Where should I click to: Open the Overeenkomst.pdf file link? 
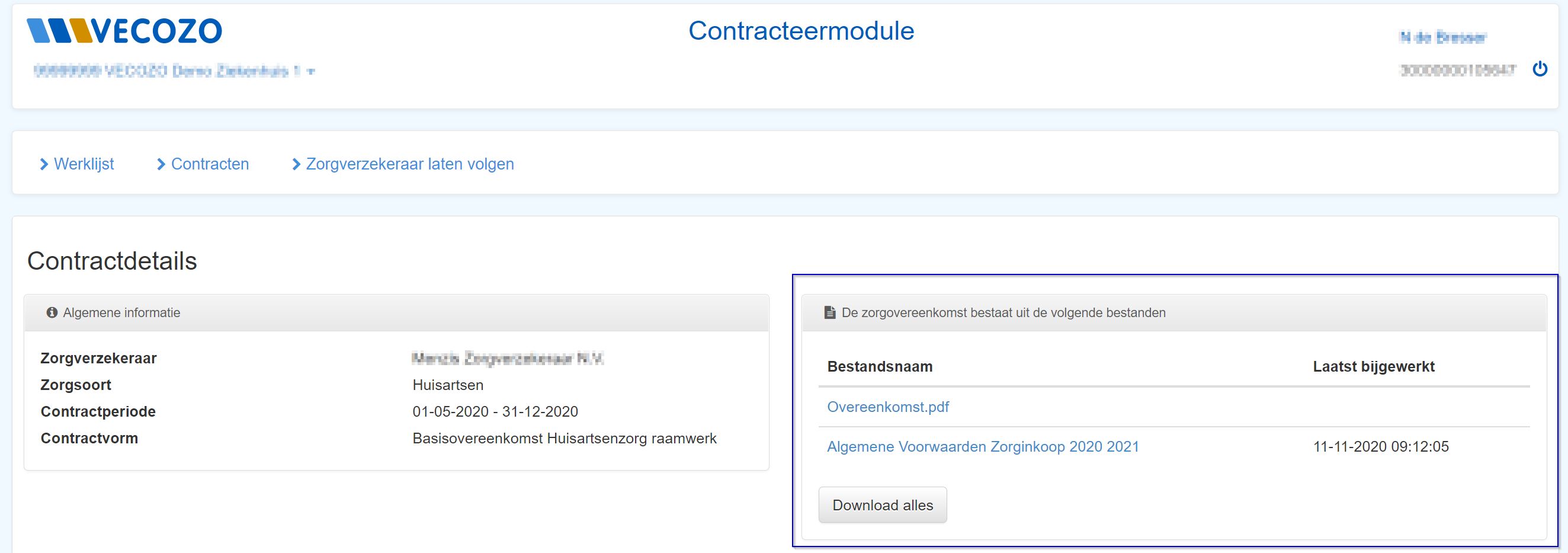click(x=887, y=407)
